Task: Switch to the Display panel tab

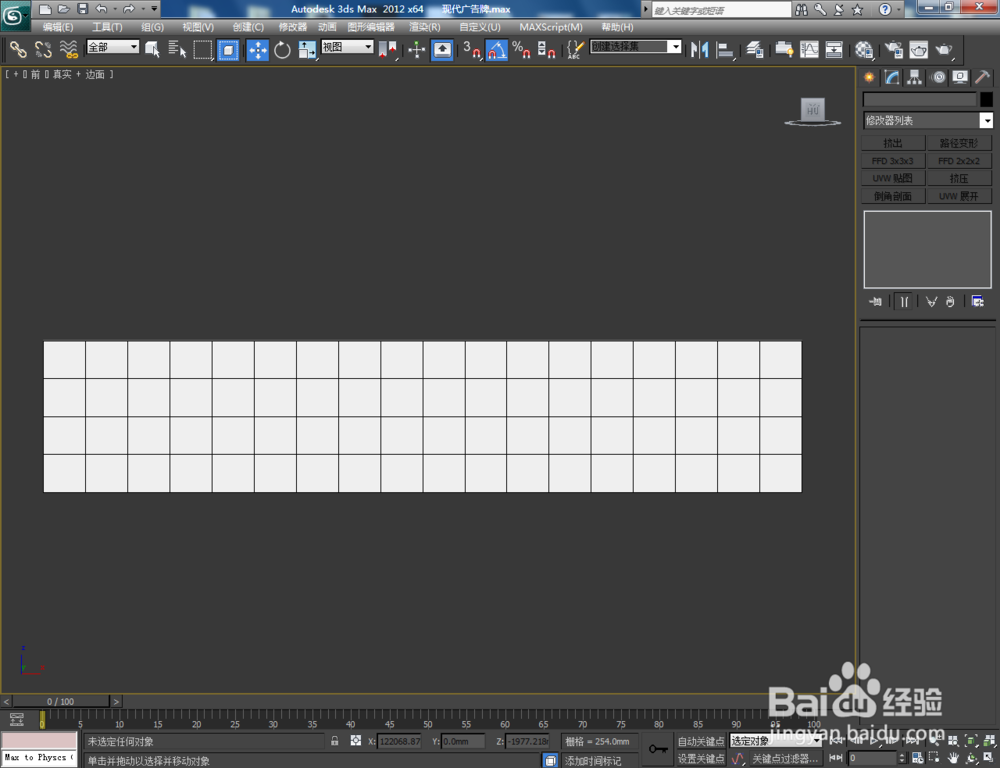Action: [960, 78]
